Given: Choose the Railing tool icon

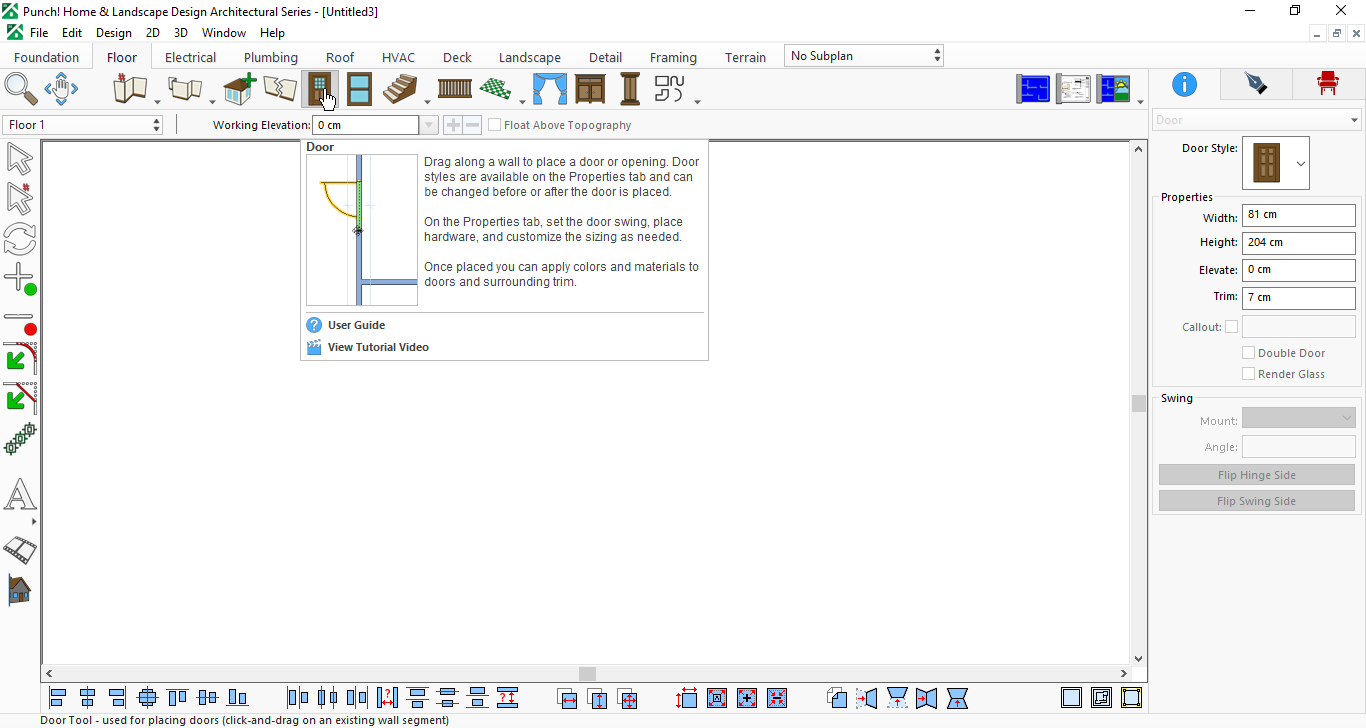Looking at the screenshot, I should tap(455, 89).
